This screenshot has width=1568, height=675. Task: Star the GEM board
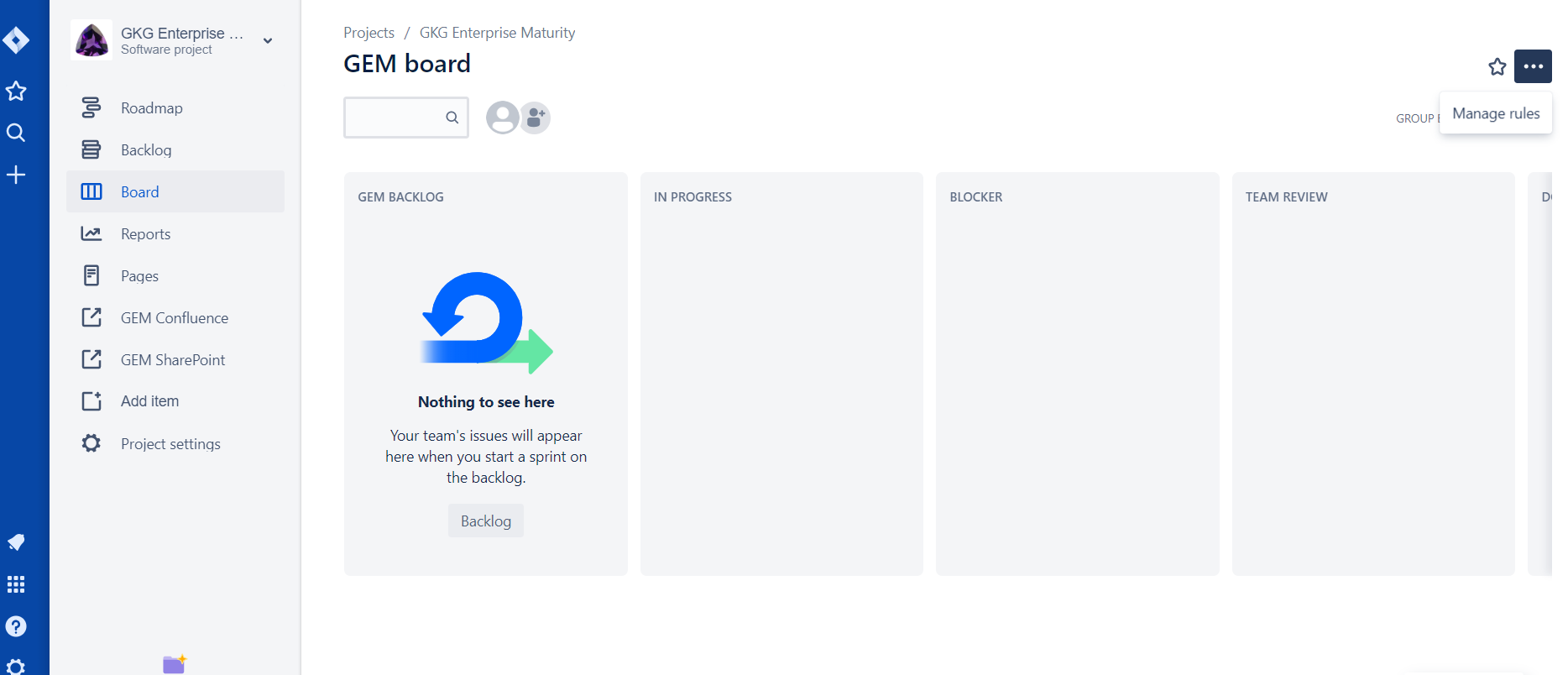(x=1497, y=66)
